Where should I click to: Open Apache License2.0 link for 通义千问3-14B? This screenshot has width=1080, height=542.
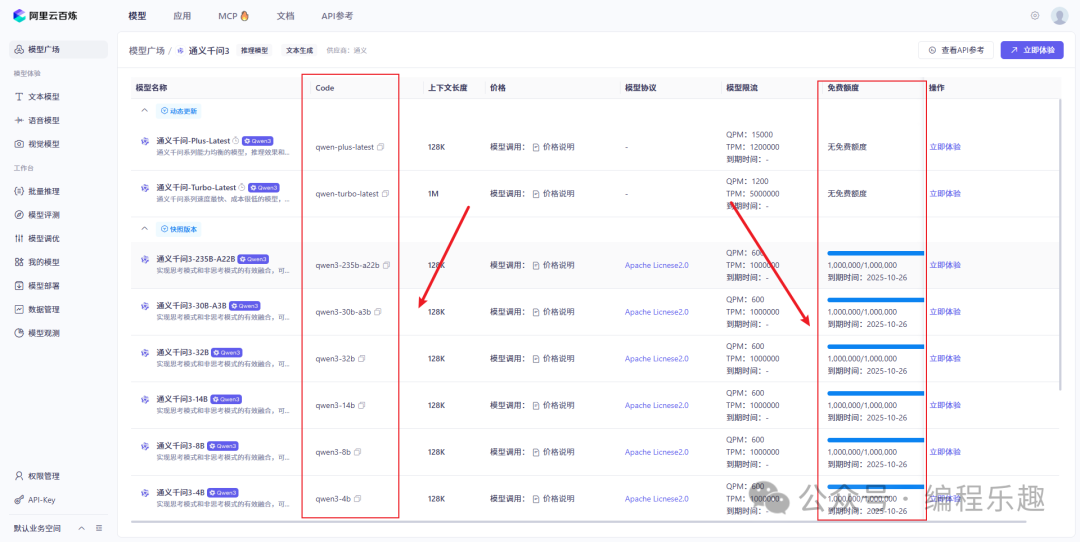[x=656, y=406]
